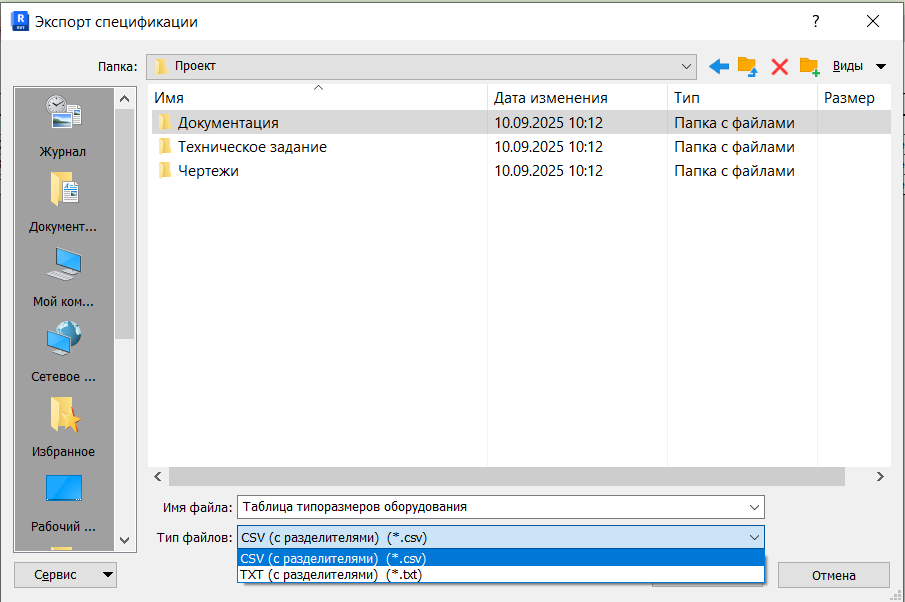Click the red X delete icon

click(779, 66)
